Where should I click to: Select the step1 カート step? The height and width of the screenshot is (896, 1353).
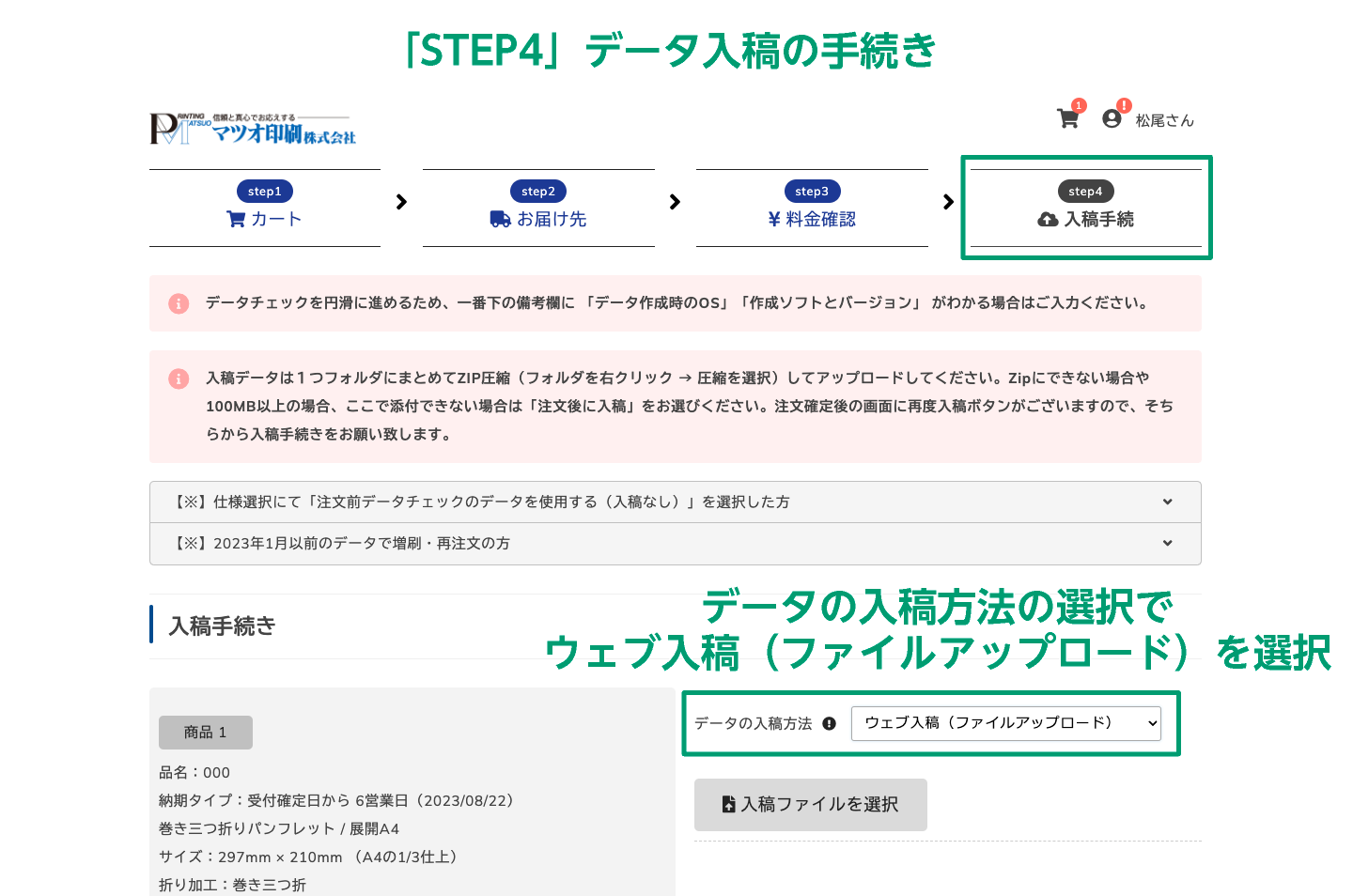(x=265, y=208)
